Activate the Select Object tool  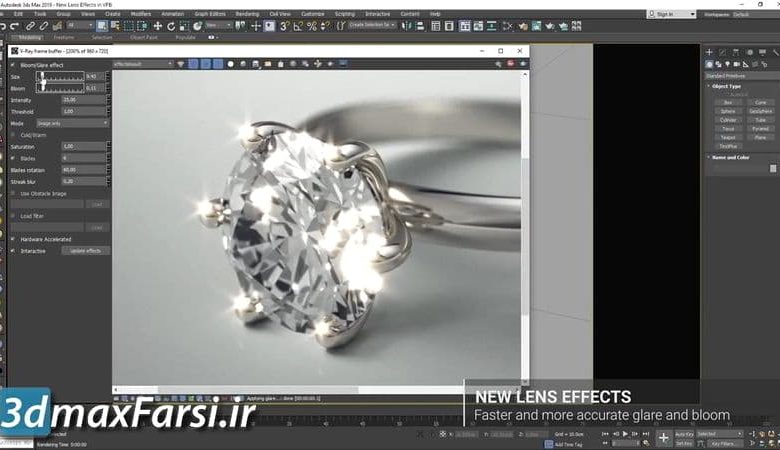coord(102,26)
